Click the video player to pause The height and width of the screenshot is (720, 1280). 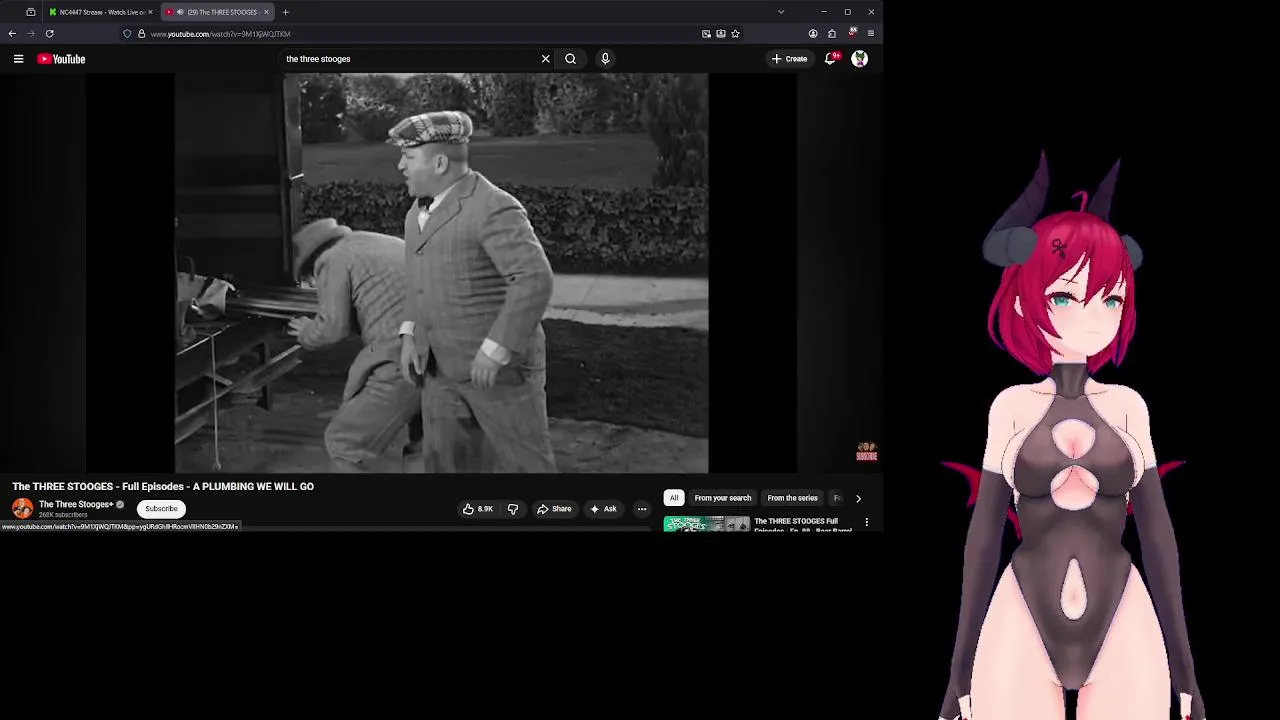pos(441,272)
